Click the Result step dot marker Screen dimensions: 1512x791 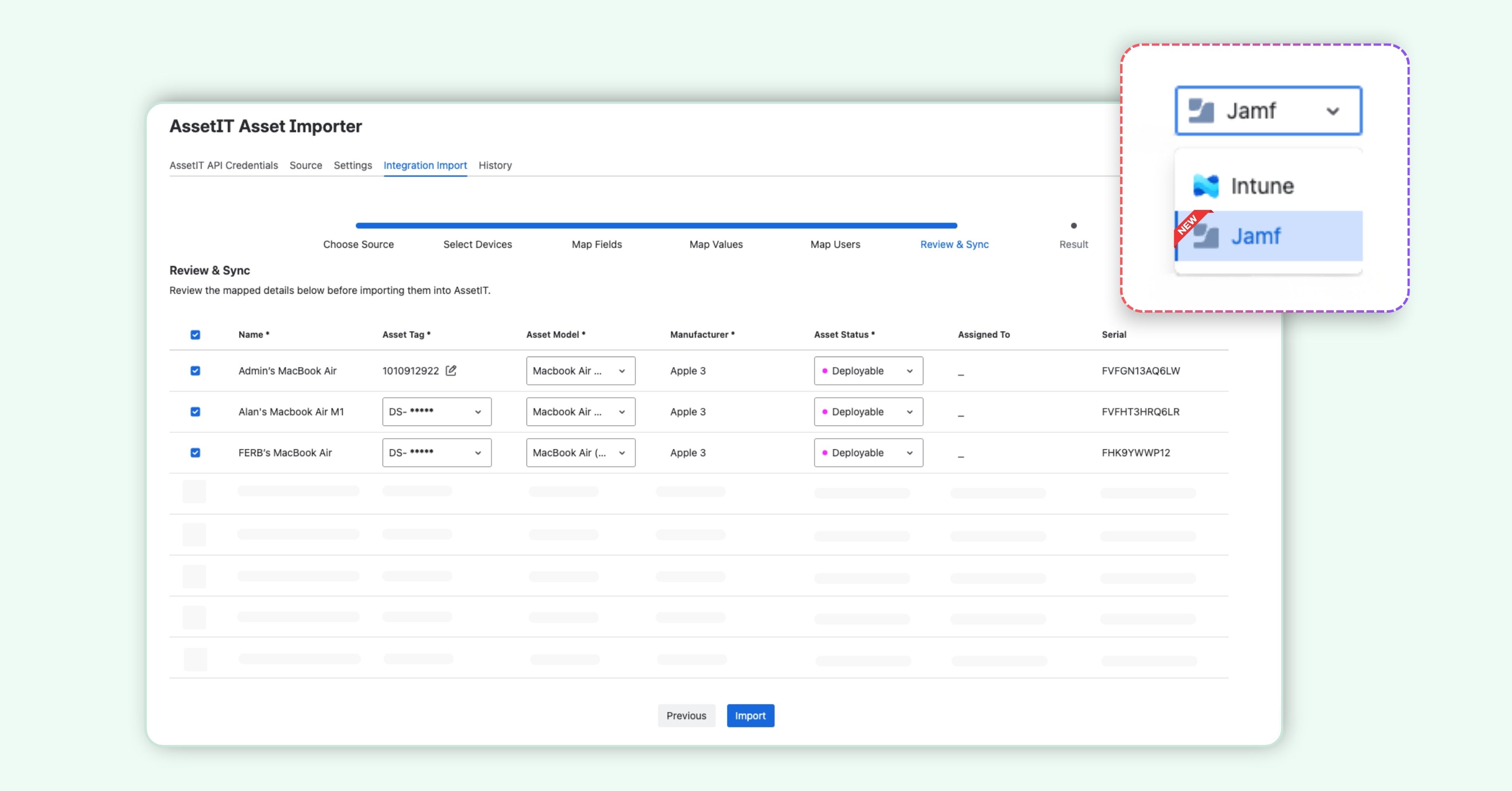pyautogui.click(x=1074, y=225)
